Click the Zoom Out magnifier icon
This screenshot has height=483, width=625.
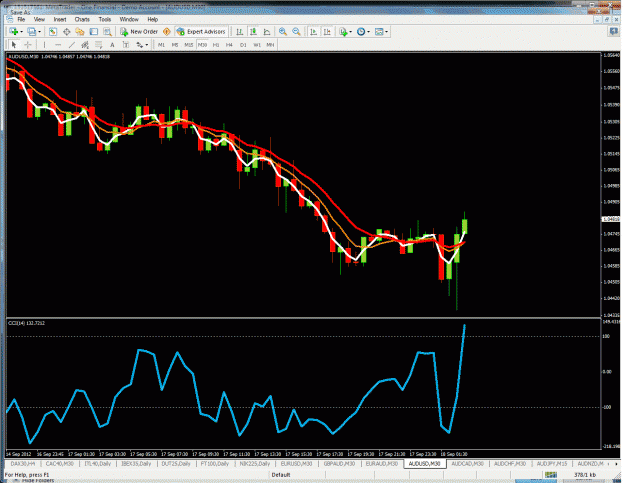[x=296, y=32]
